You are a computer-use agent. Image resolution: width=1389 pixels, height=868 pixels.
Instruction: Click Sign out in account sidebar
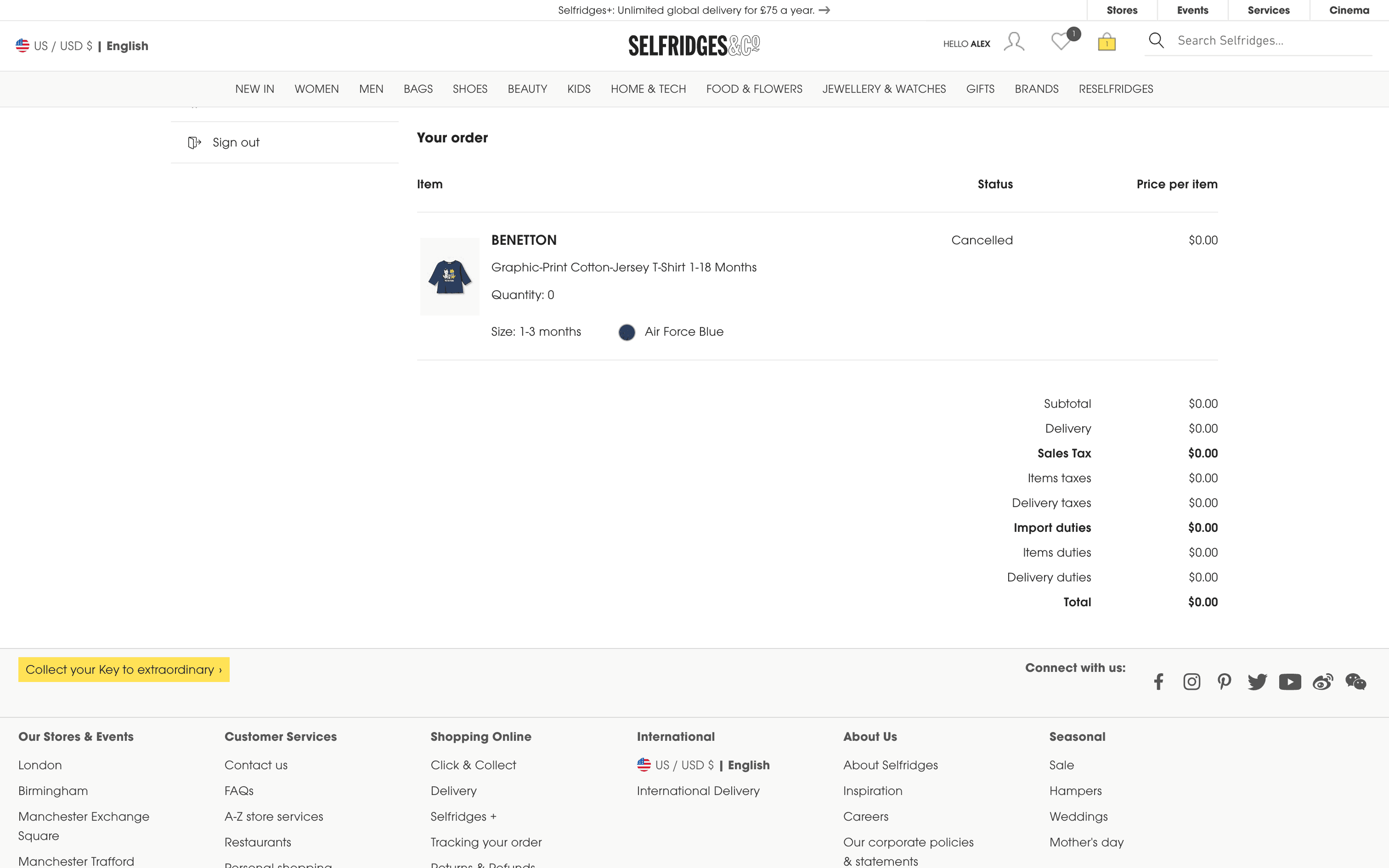235,142
